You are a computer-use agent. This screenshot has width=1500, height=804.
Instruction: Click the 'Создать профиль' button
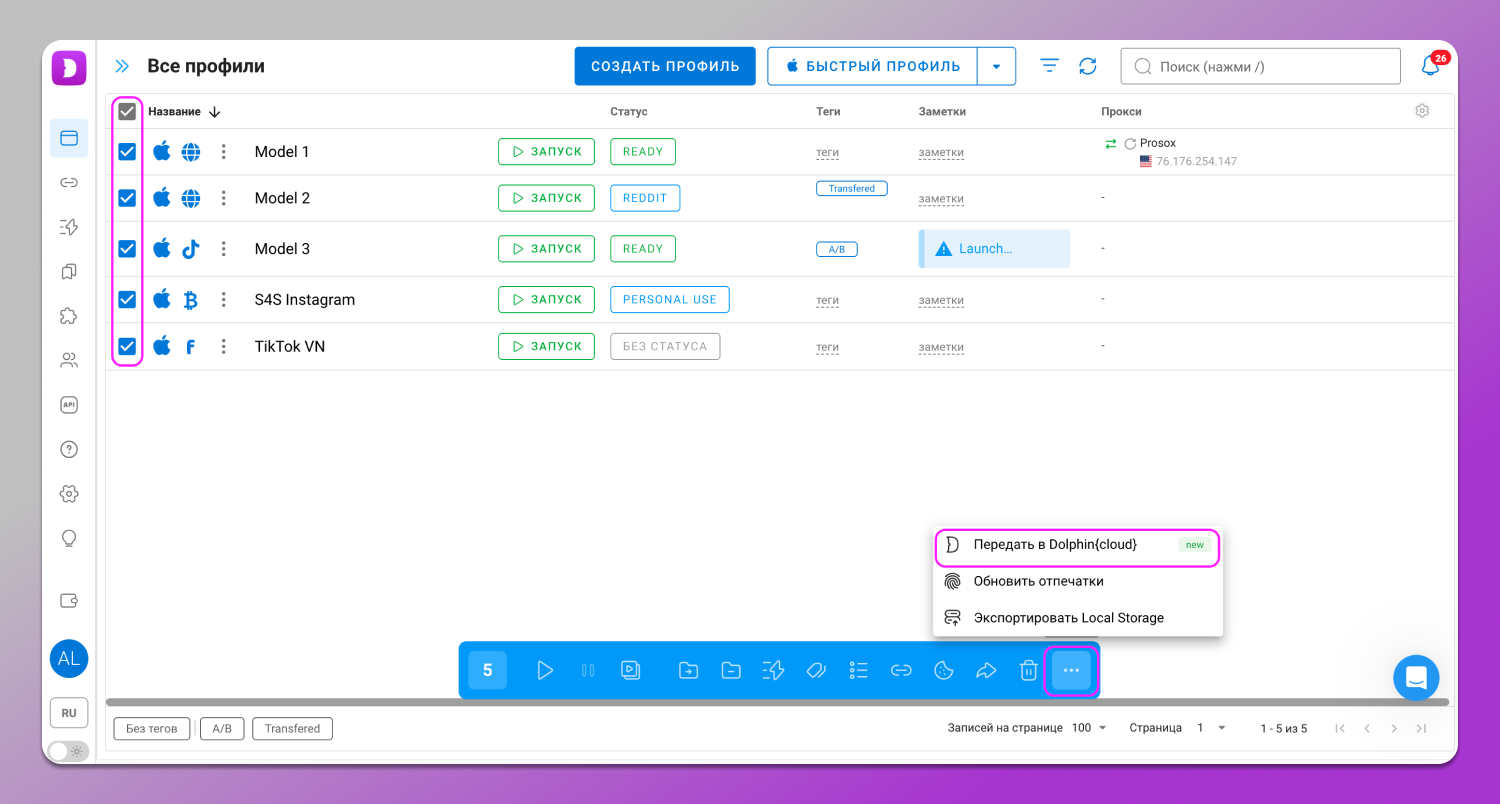tap(665, 67)
